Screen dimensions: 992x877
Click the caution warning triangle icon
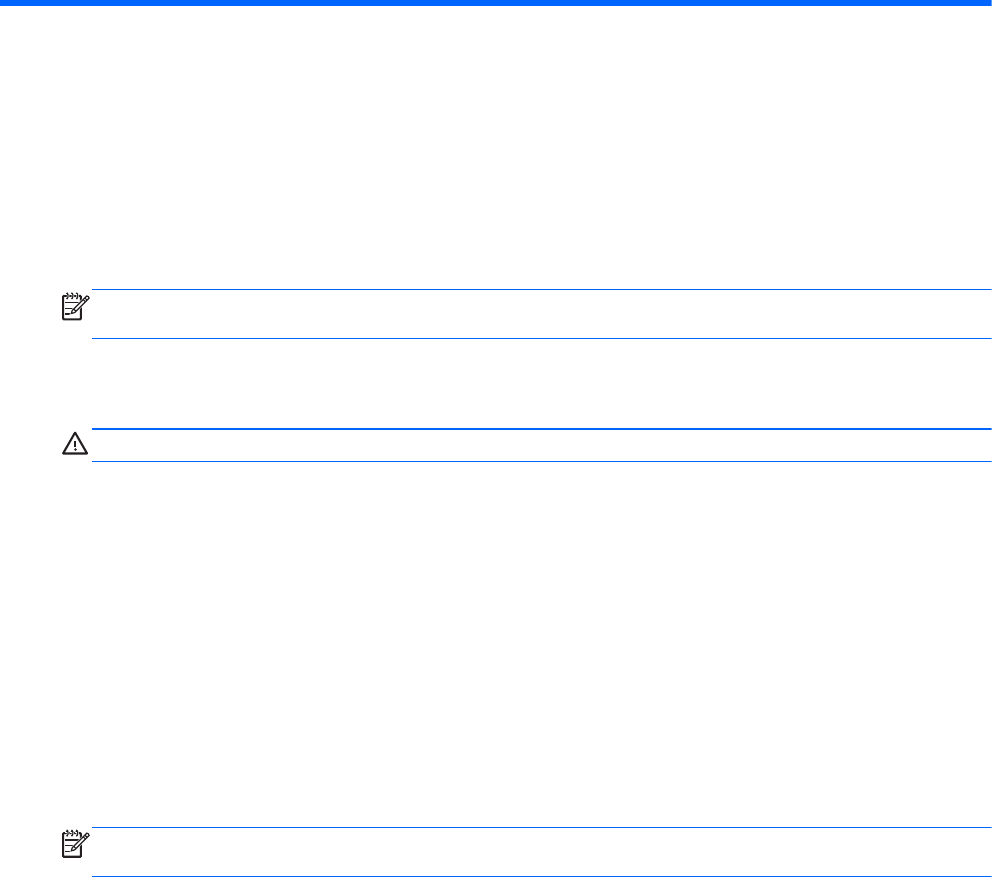74,446
